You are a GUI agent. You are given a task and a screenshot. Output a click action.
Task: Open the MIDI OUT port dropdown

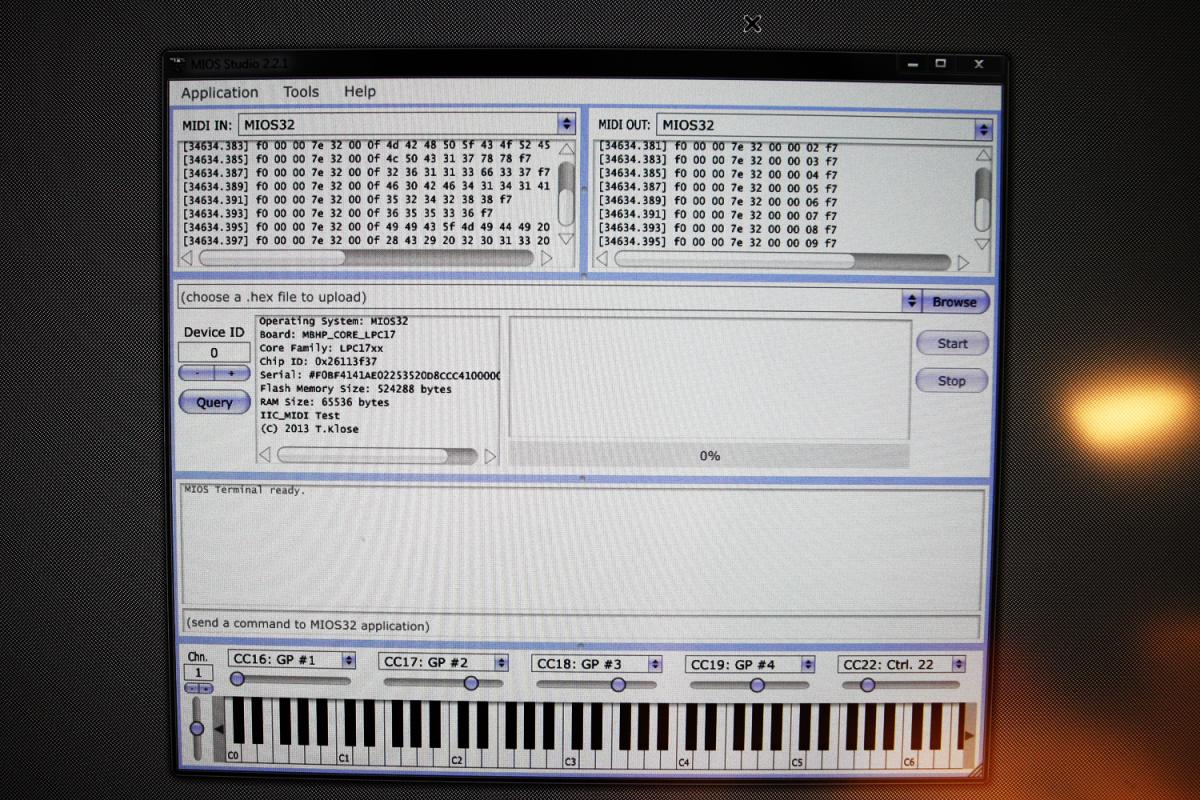[983, 129]
